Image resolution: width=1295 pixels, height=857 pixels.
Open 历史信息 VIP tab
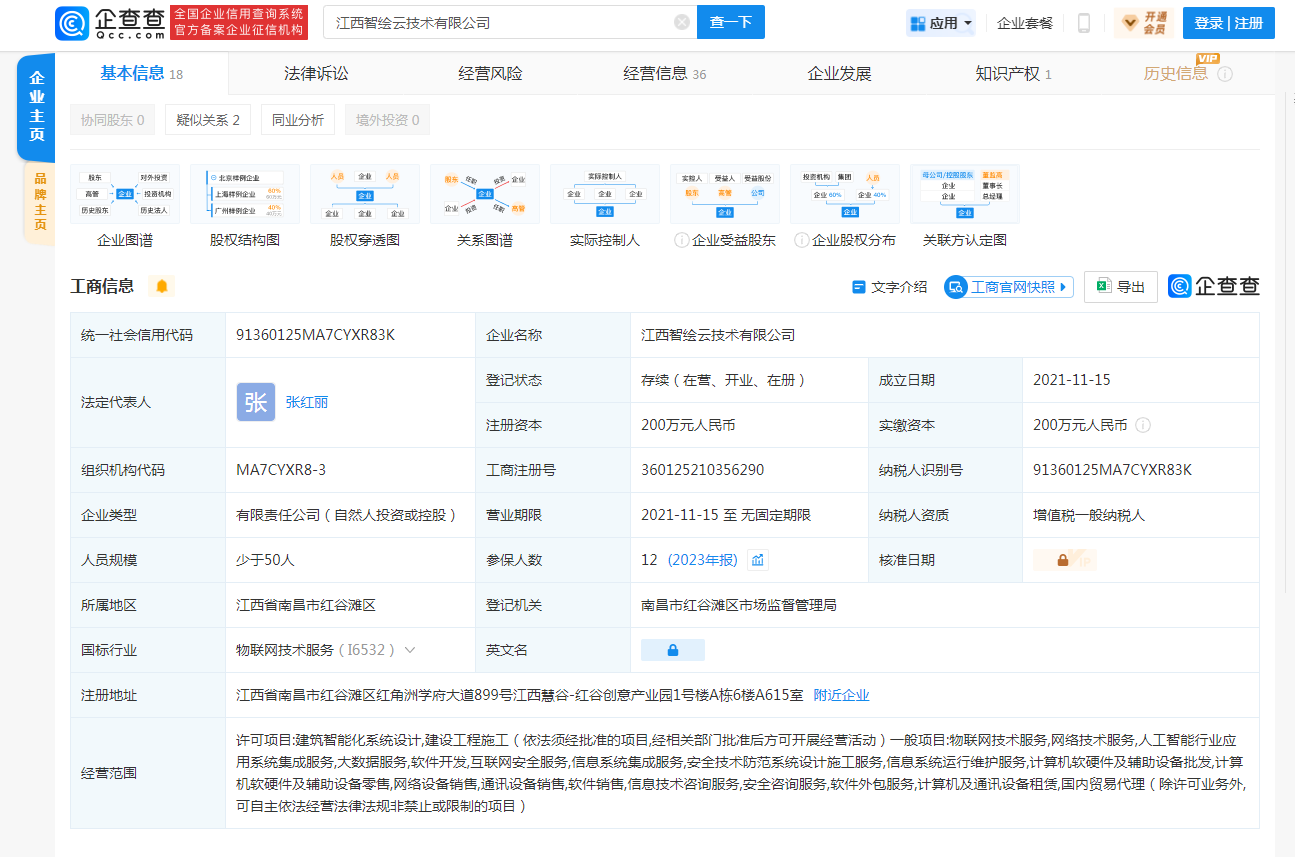[1176, 73]
